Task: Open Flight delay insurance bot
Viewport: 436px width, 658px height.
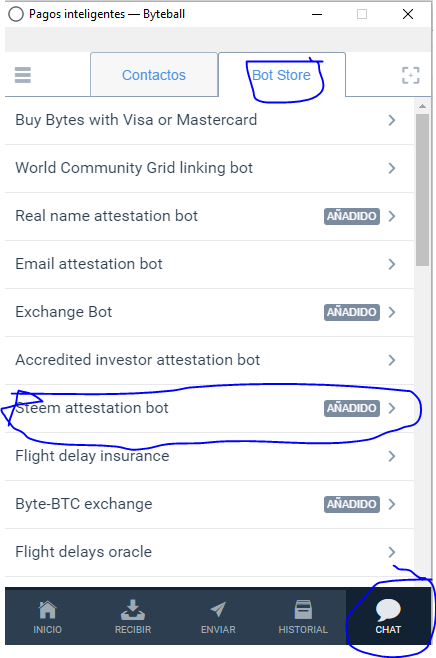Action: pyautogui.click(x=209, y=456)
